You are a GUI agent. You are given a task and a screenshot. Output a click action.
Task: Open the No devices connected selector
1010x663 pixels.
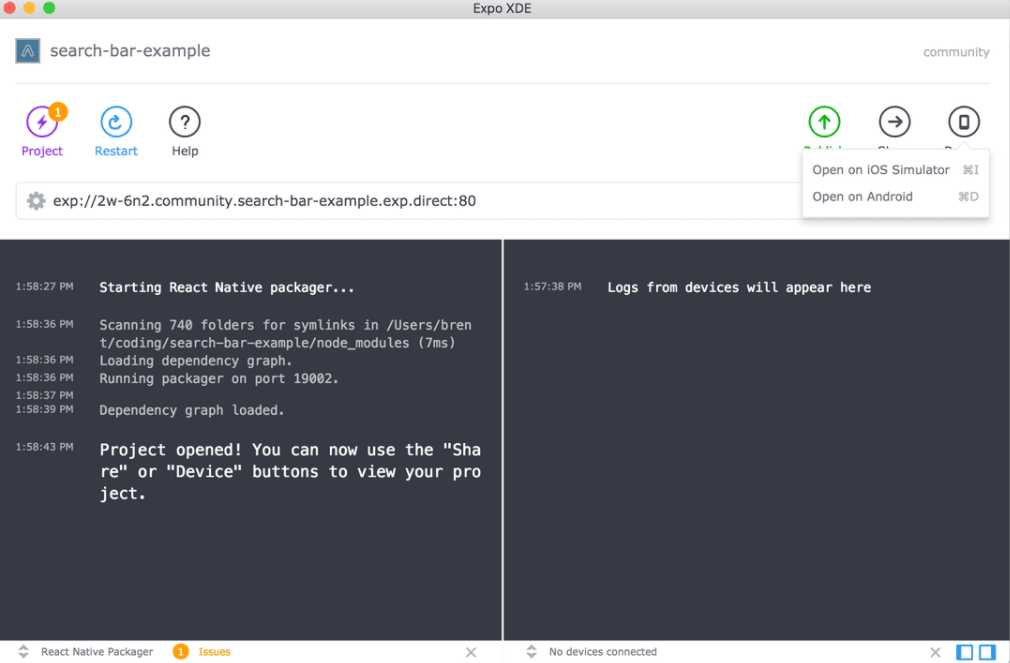pyautogui.click(x=593, y=651)
